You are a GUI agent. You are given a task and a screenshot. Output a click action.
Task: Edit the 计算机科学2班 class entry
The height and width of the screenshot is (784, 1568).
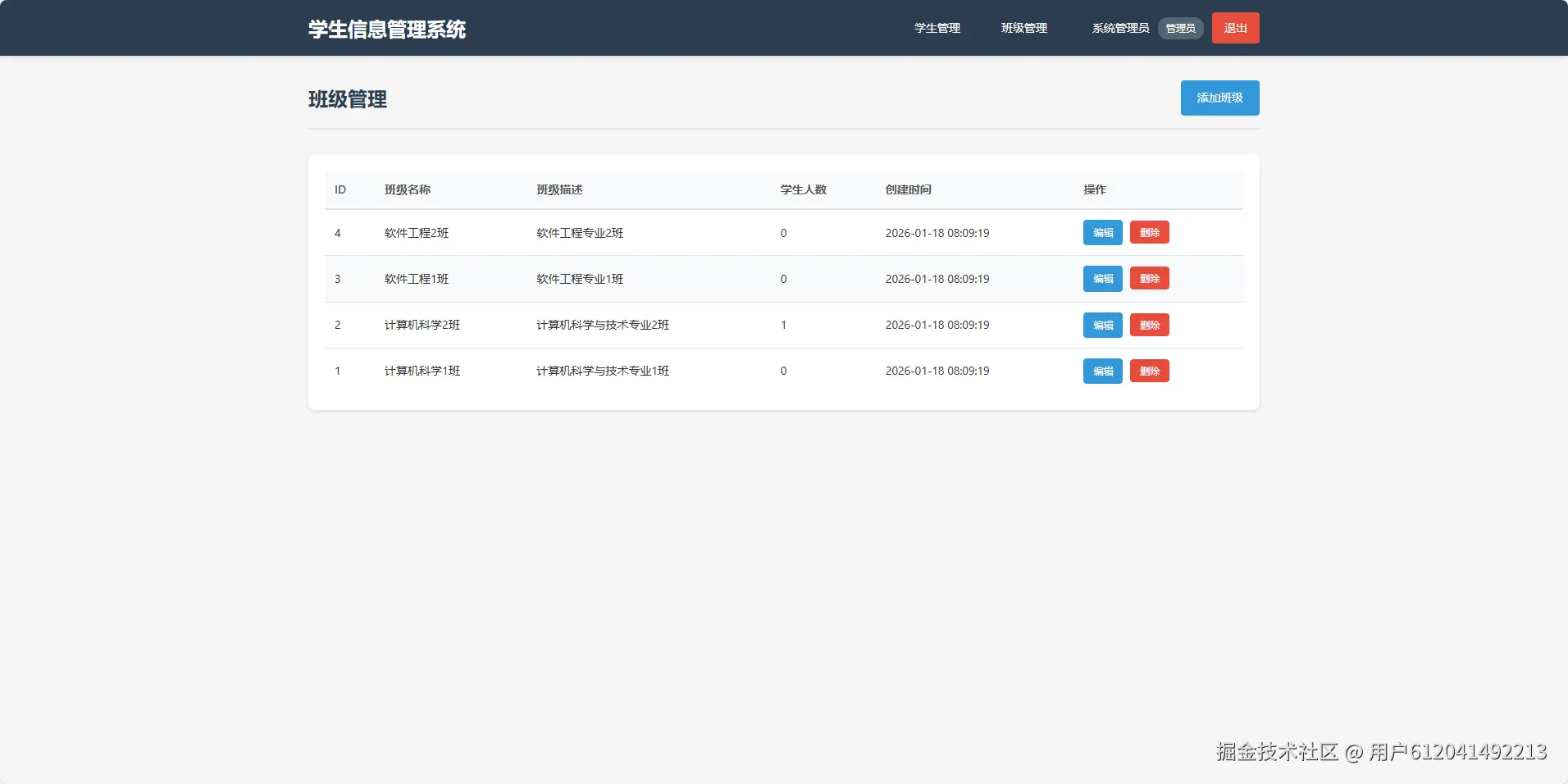coord(1102,325)
